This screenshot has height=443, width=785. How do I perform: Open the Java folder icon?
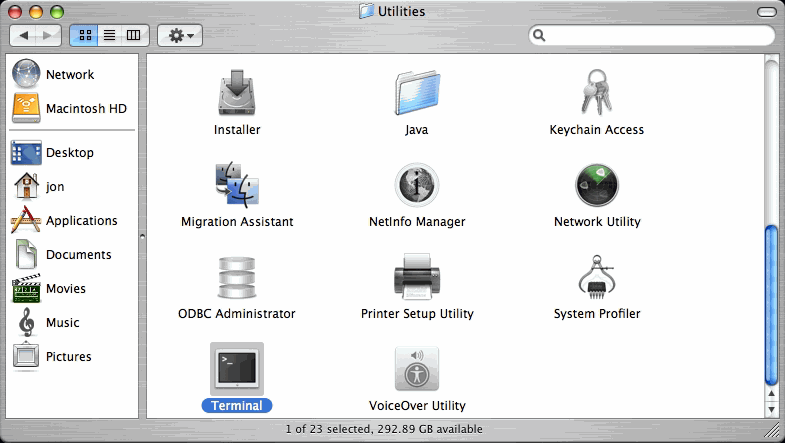click(417, 93)
